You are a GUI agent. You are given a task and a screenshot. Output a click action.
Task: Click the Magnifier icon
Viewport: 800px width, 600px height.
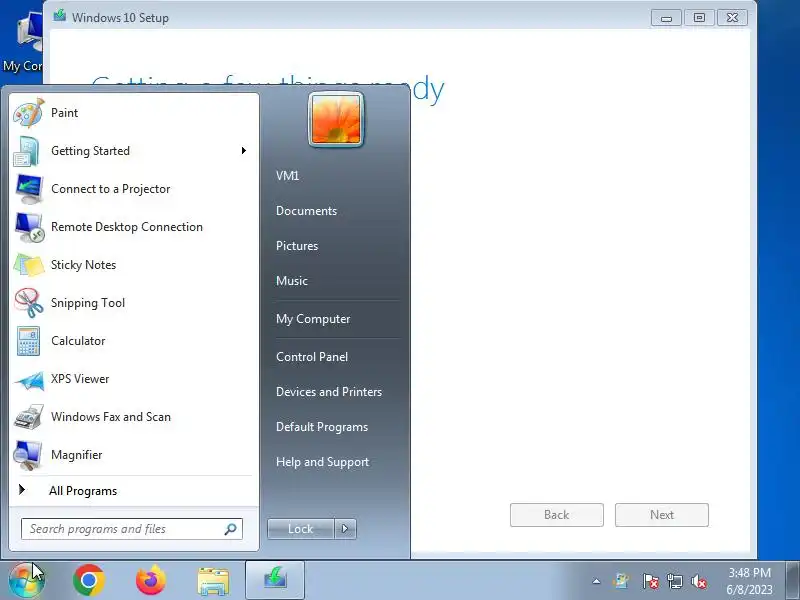(x=28, y=455)
